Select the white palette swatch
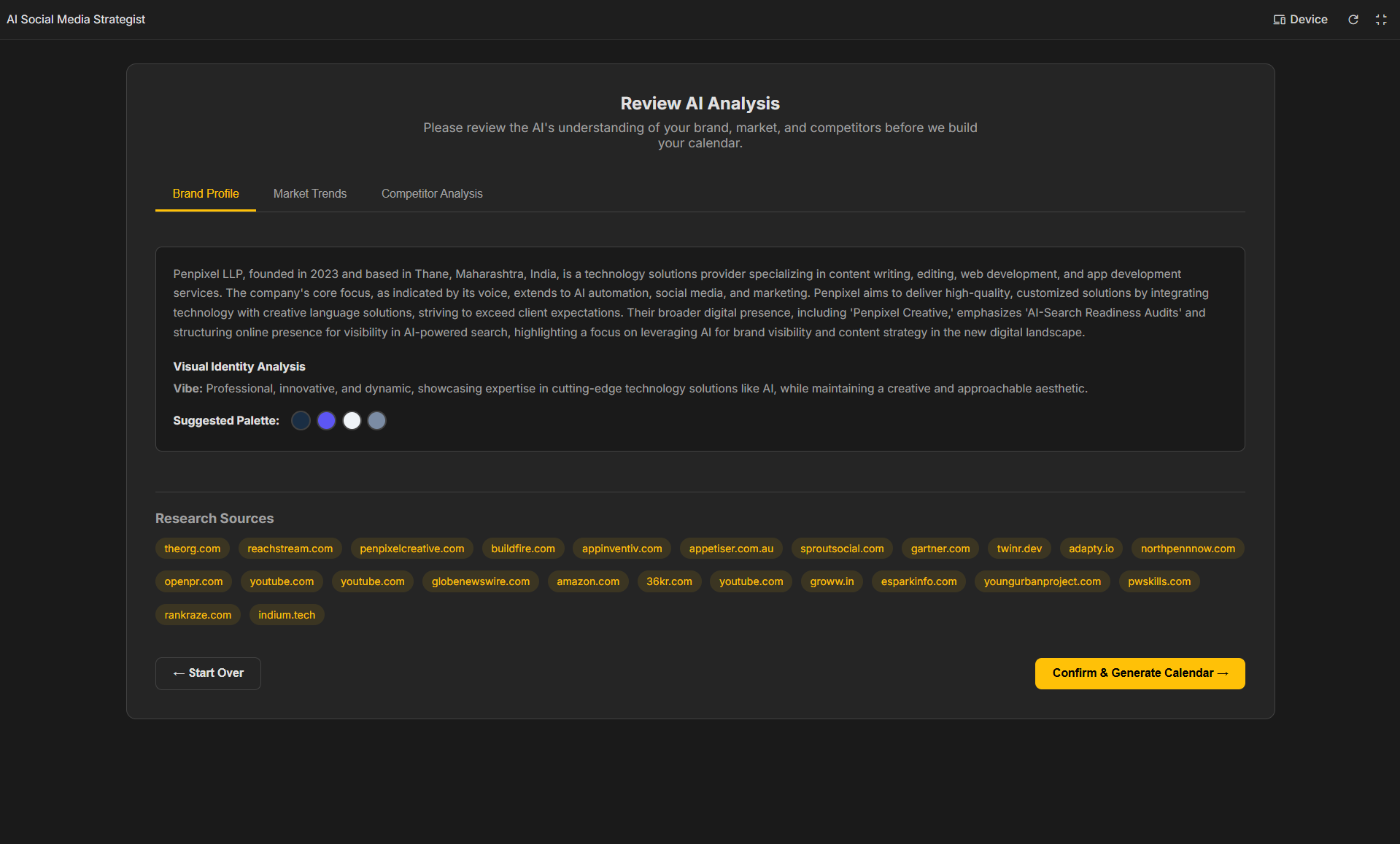The height and width of the screenshot is (844, 1400). 352,420
